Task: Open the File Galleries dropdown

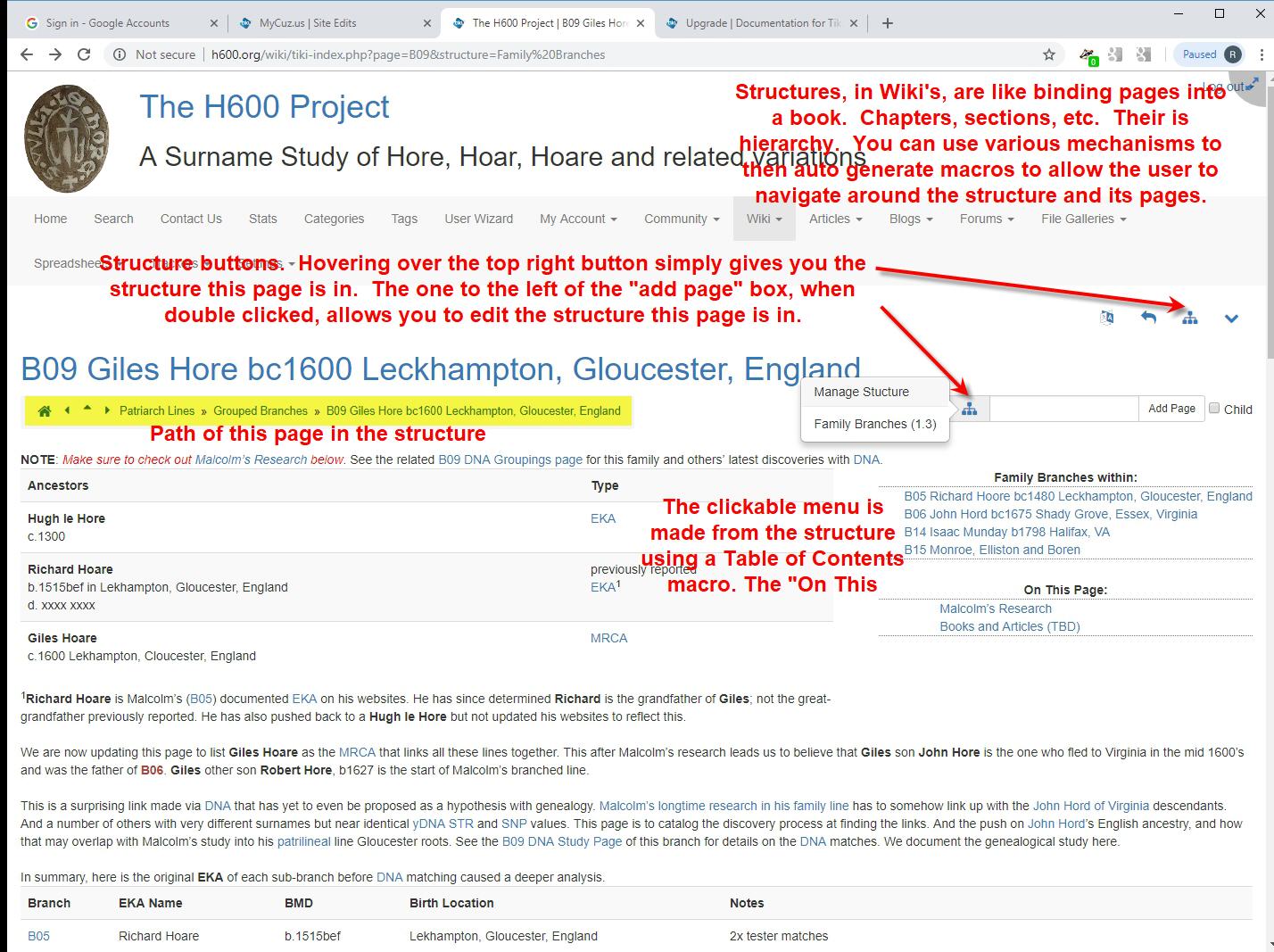Action: pos(1083,219)
